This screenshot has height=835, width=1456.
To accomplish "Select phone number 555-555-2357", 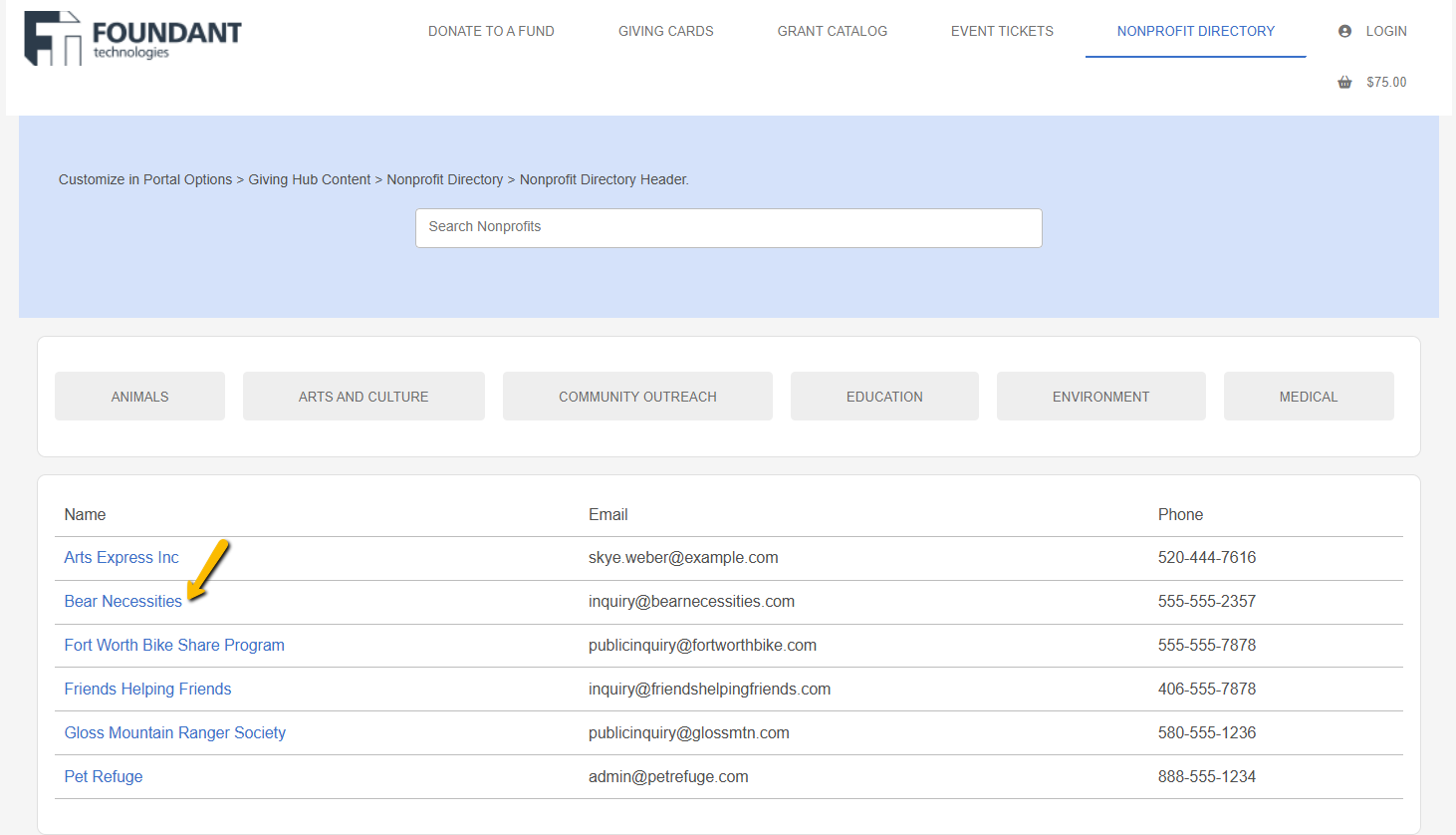I will [x=1207, y=602].
